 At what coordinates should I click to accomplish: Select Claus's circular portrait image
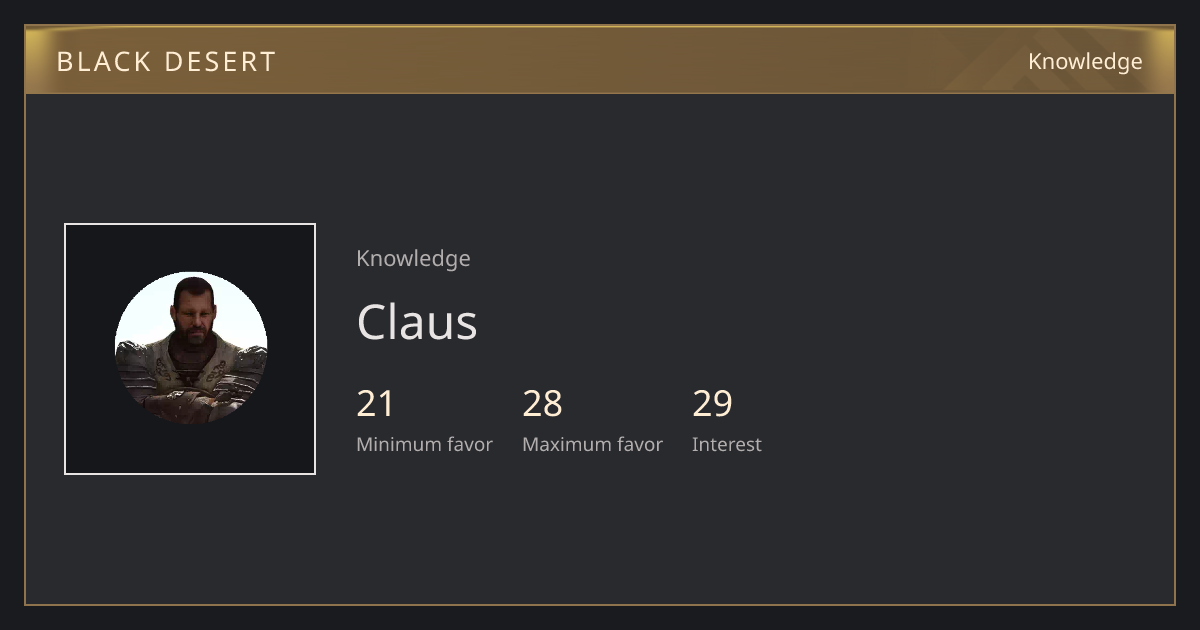point(191,348)
